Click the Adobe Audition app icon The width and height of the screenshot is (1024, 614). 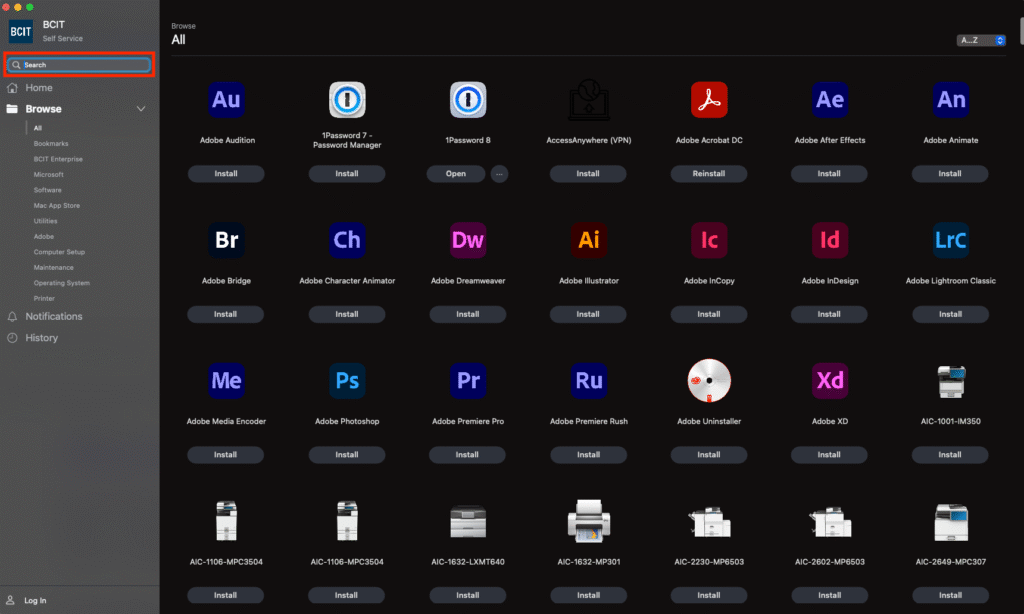tap(226, 100)
